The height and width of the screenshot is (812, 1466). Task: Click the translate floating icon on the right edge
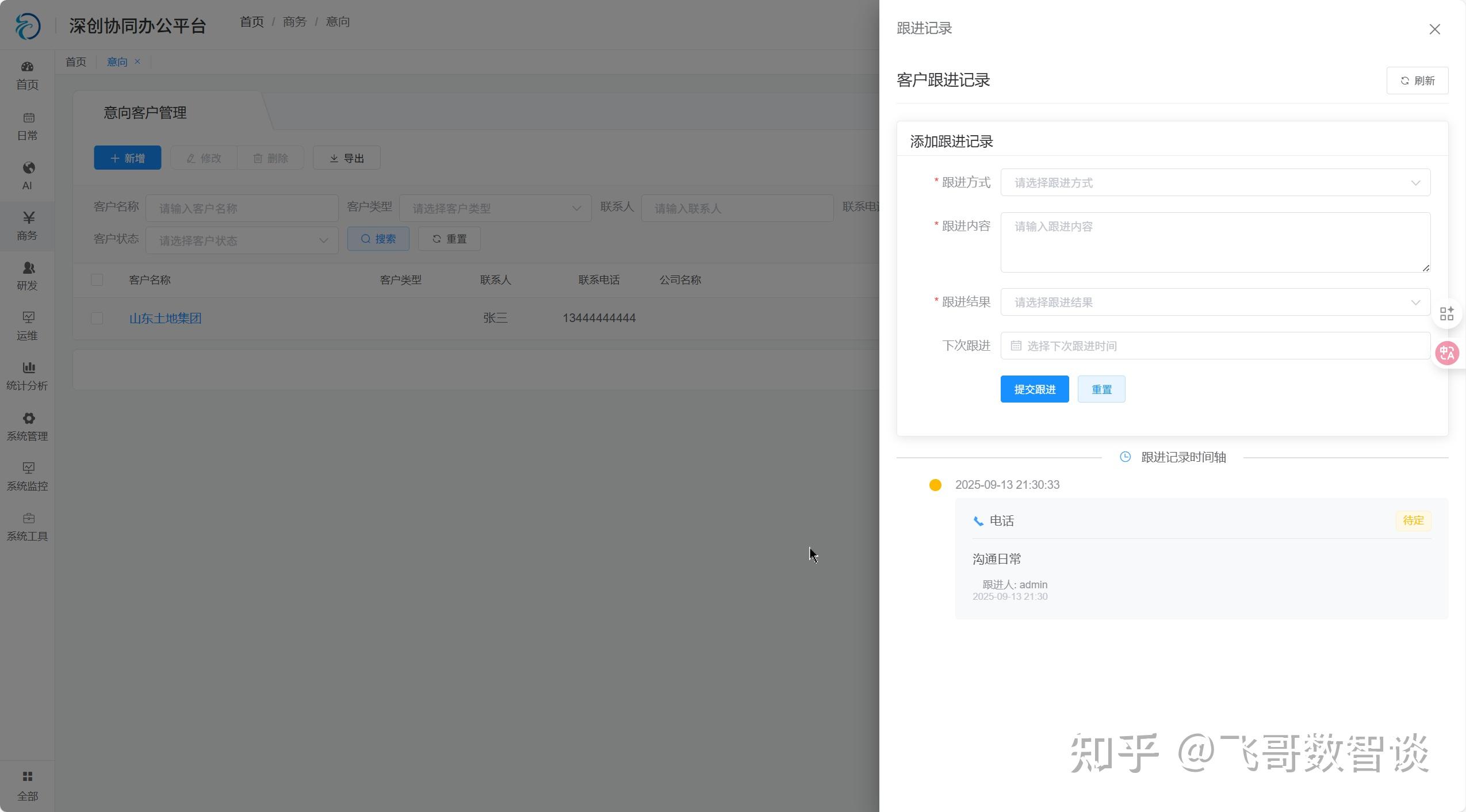point(1447,353)
